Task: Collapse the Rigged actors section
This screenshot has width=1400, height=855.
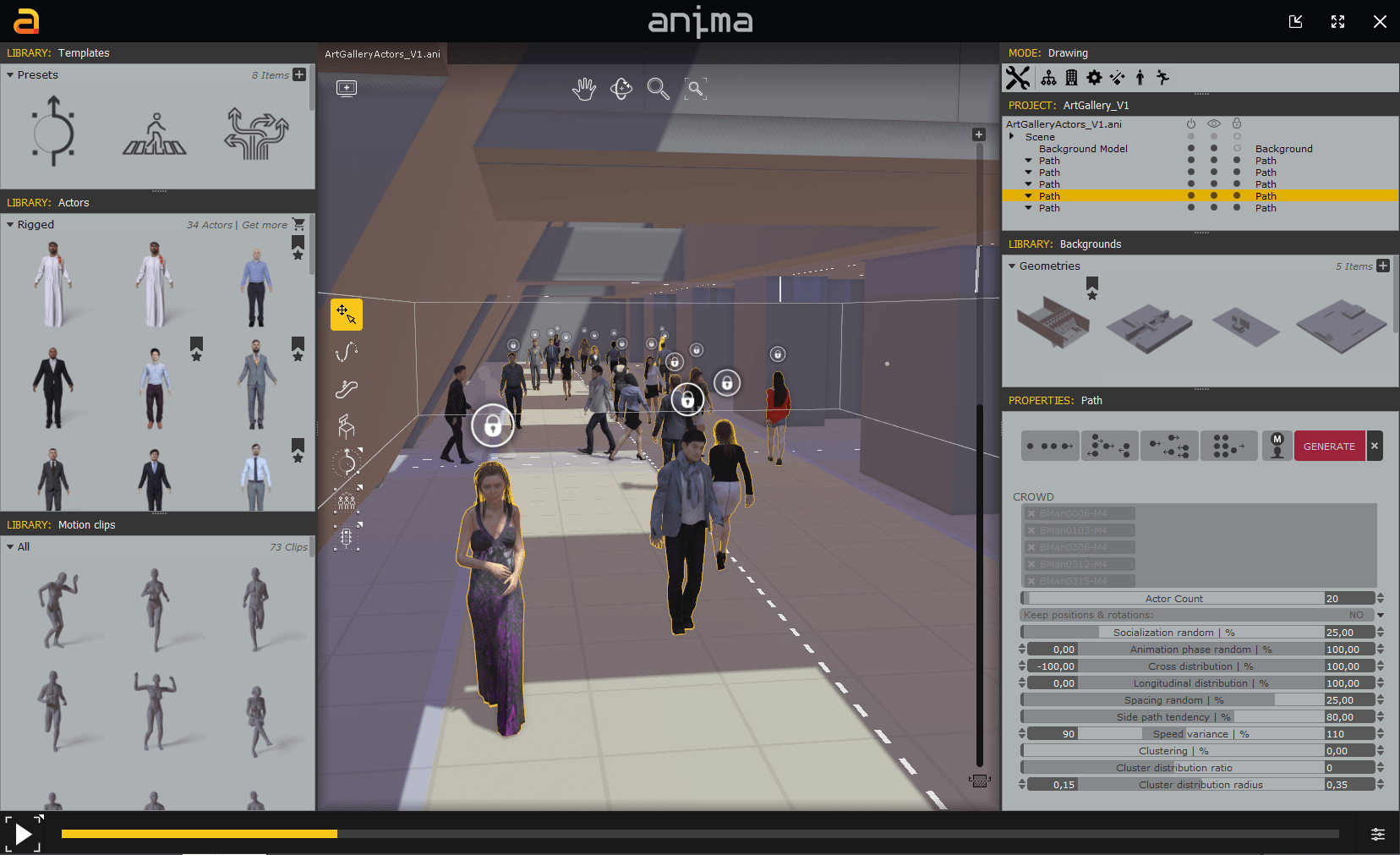Action: pyautogui.click(x=11, y=224)
